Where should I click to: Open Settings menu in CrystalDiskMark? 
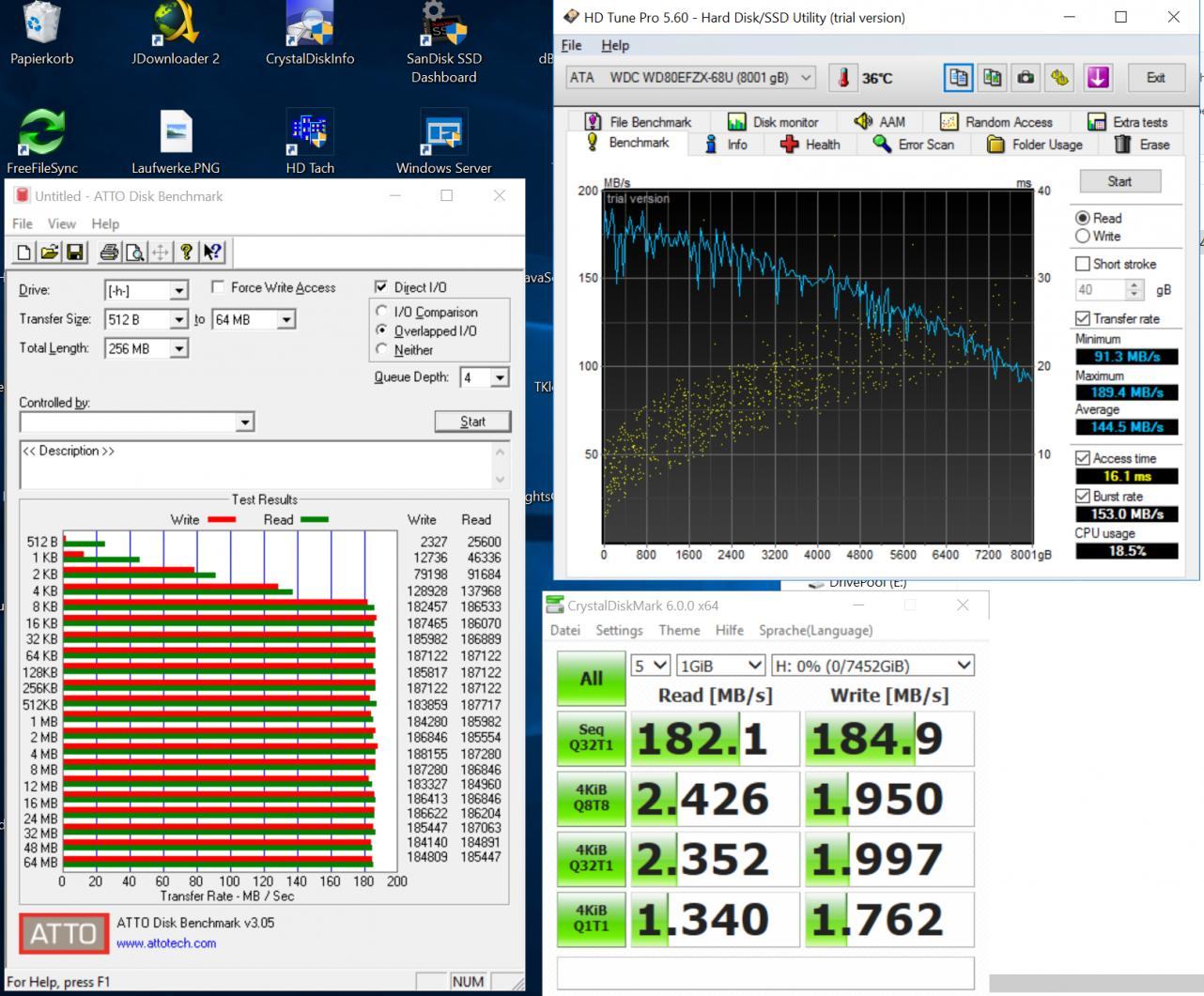point(619,630)
